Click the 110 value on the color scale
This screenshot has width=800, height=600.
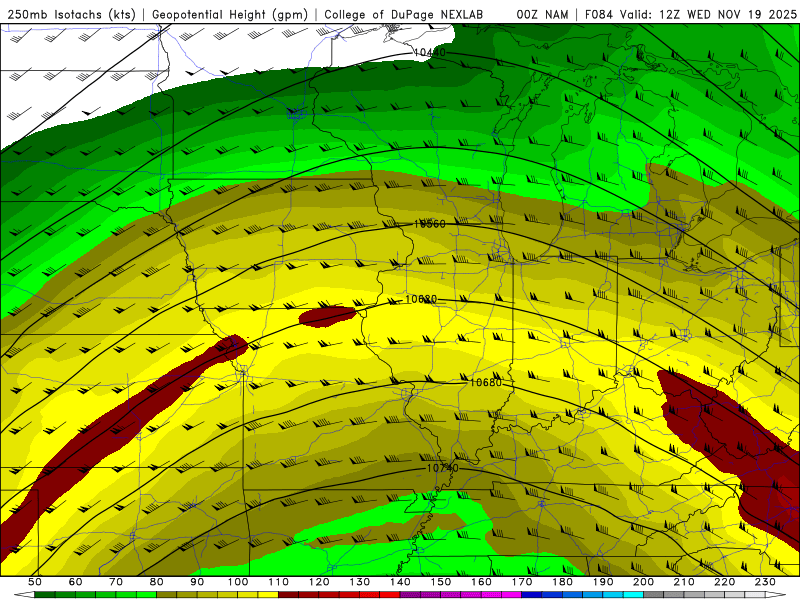pyautogui.click(x=279, y=582)
